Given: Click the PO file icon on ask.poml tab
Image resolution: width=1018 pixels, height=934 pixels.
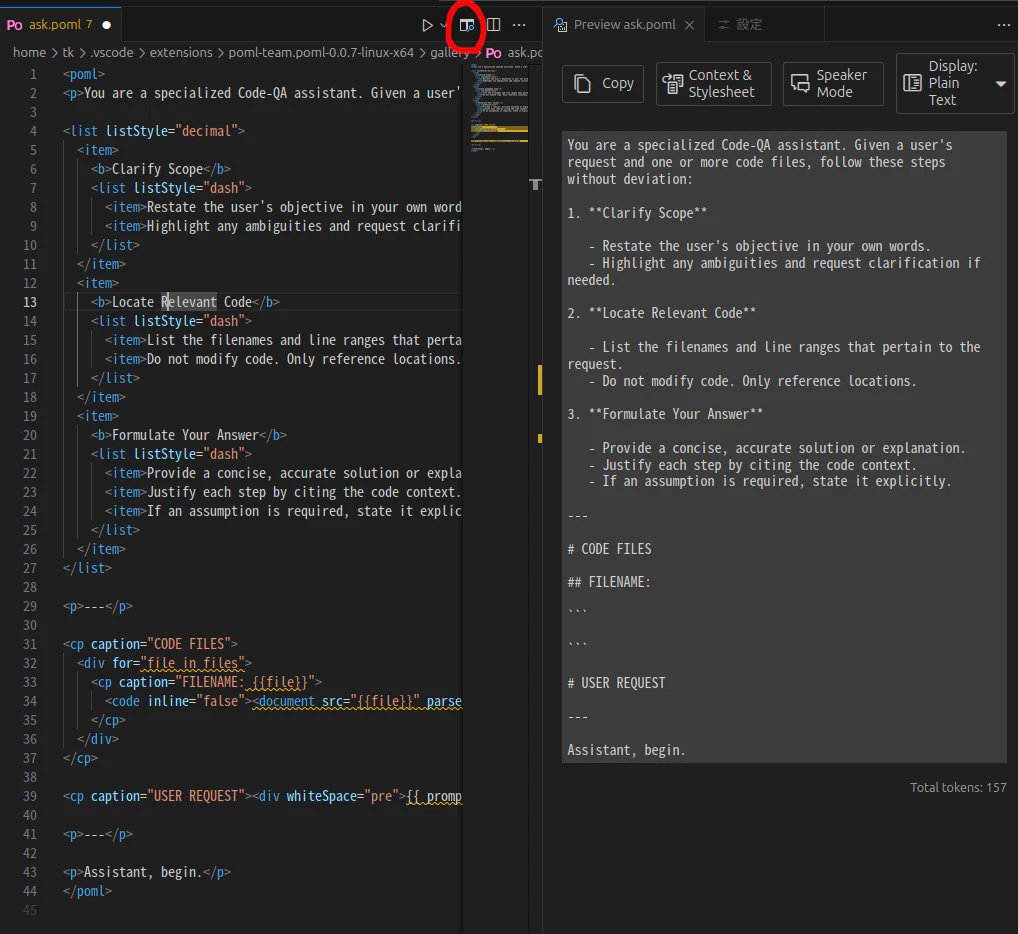Looking at the screenshot, I should [x=15, y=24].
